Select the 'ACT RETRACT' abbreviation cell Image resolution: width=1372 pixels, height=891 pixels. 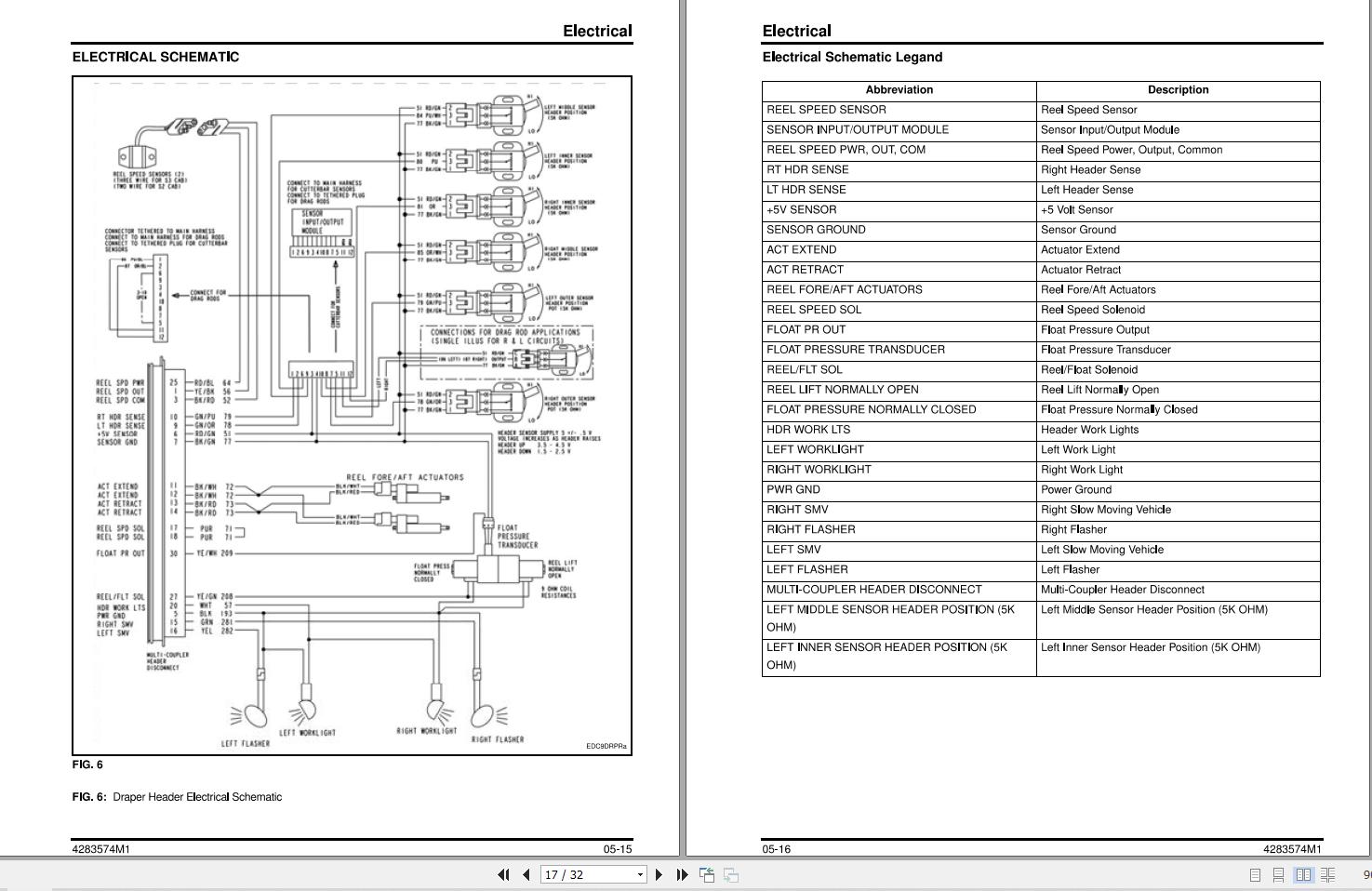click(899, 270)
